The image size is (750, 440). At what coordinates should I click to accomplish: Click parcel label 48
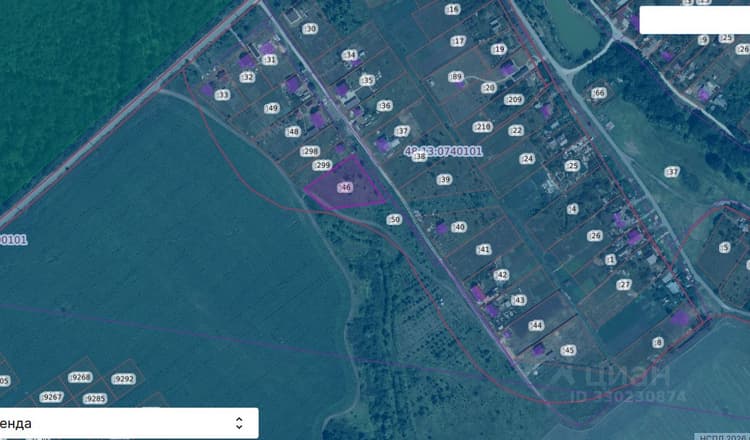[293, 132]
